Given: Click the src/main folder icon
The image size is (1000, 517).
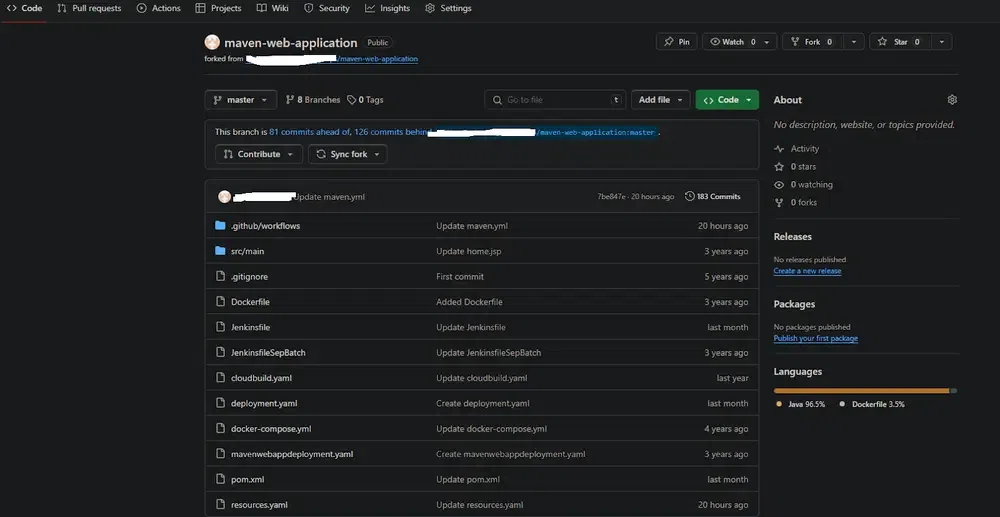Looking at the screenshot, I should (221, 251).
